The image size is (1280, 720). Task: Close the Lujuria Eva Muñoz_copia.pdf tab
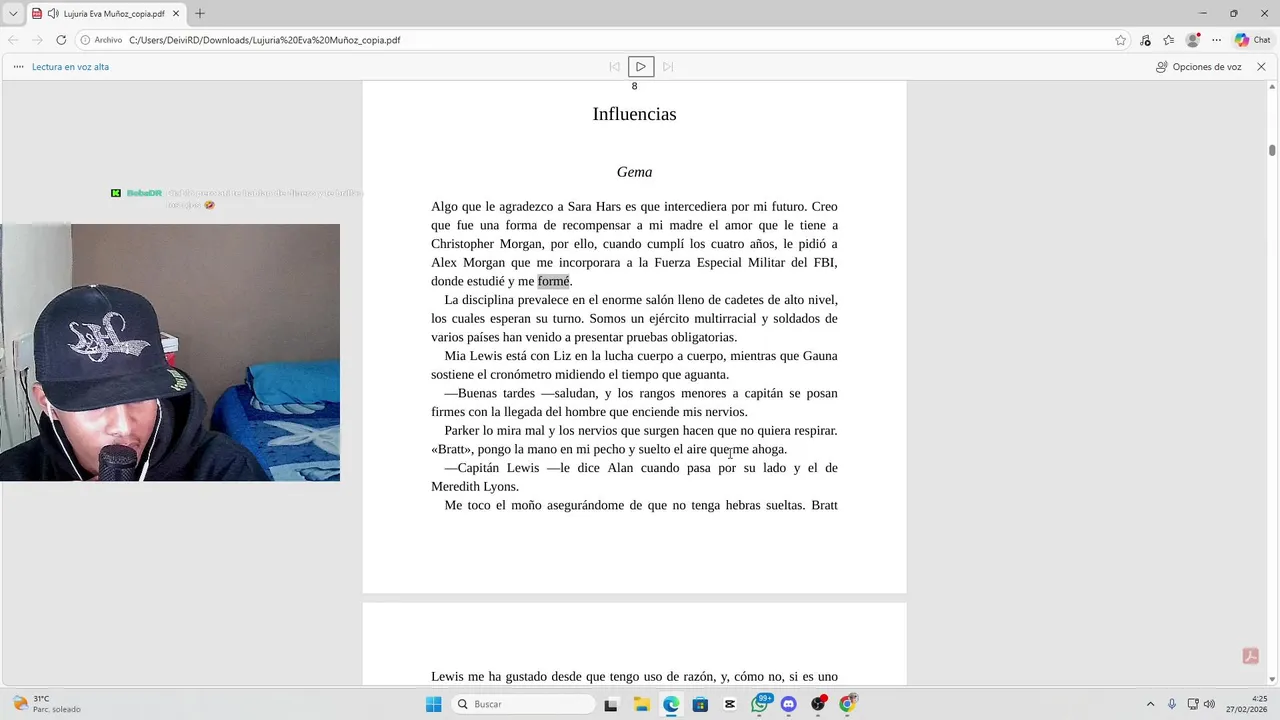pos(174,14)
